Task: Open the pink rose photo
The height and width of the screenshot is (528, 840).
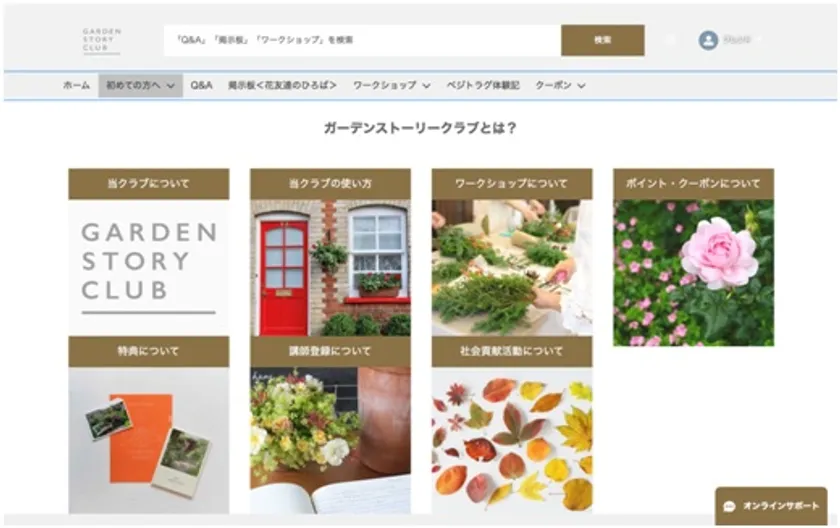Action: (694, 273)
